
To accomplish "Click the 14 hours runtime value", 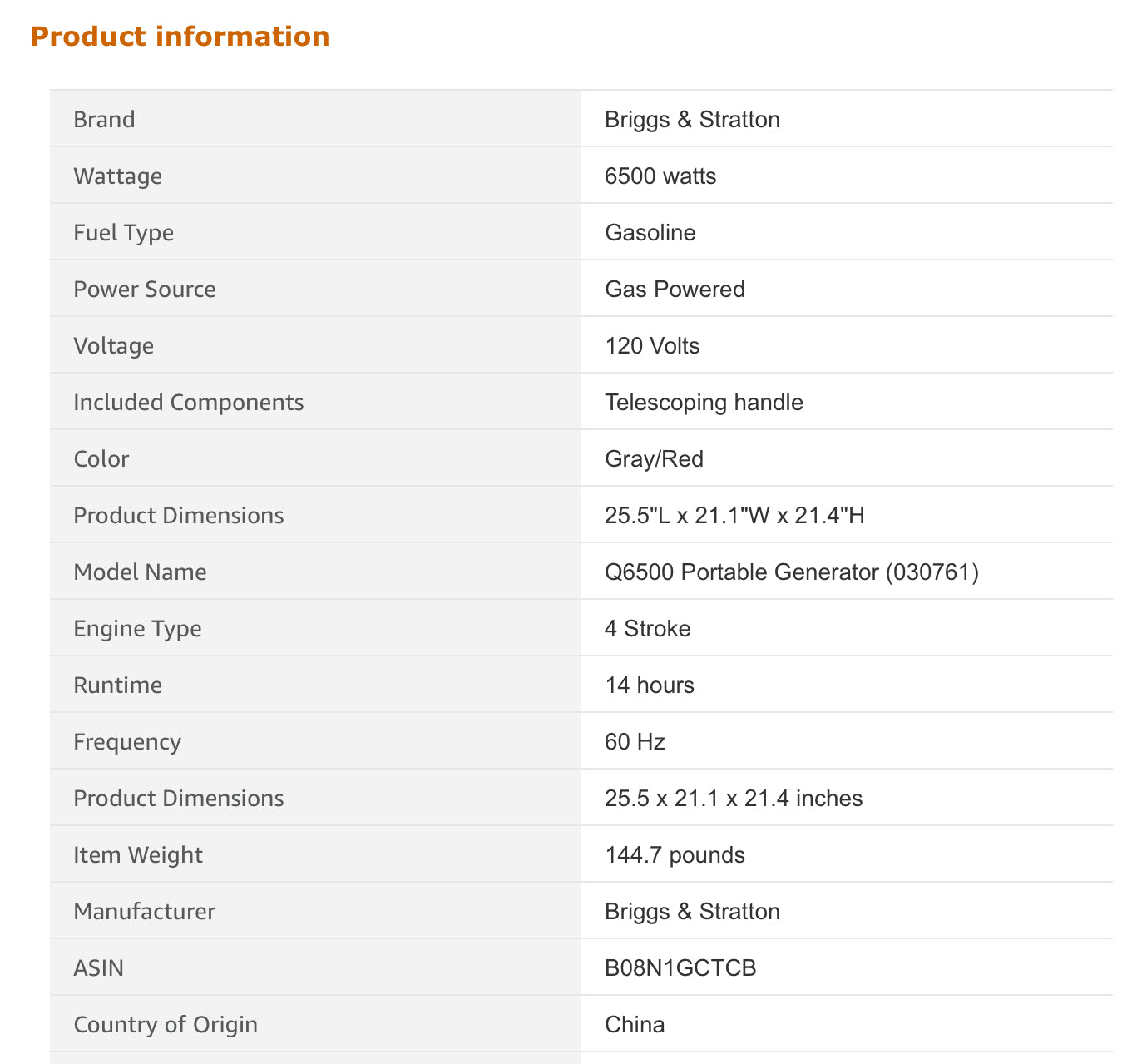I will (649, 685).
